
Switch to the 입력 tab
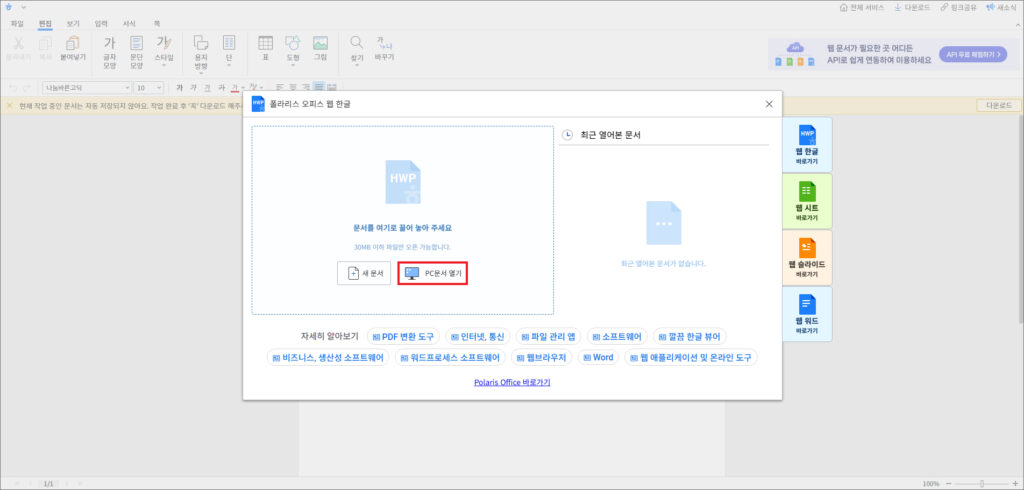point(101,24)
